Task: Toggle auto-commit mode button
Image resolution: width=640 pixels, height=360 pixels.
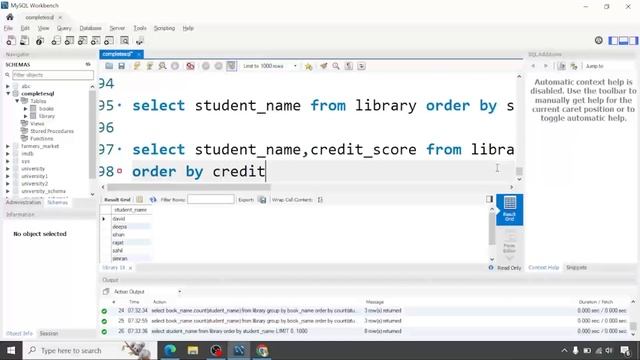Action: (231, 66)
